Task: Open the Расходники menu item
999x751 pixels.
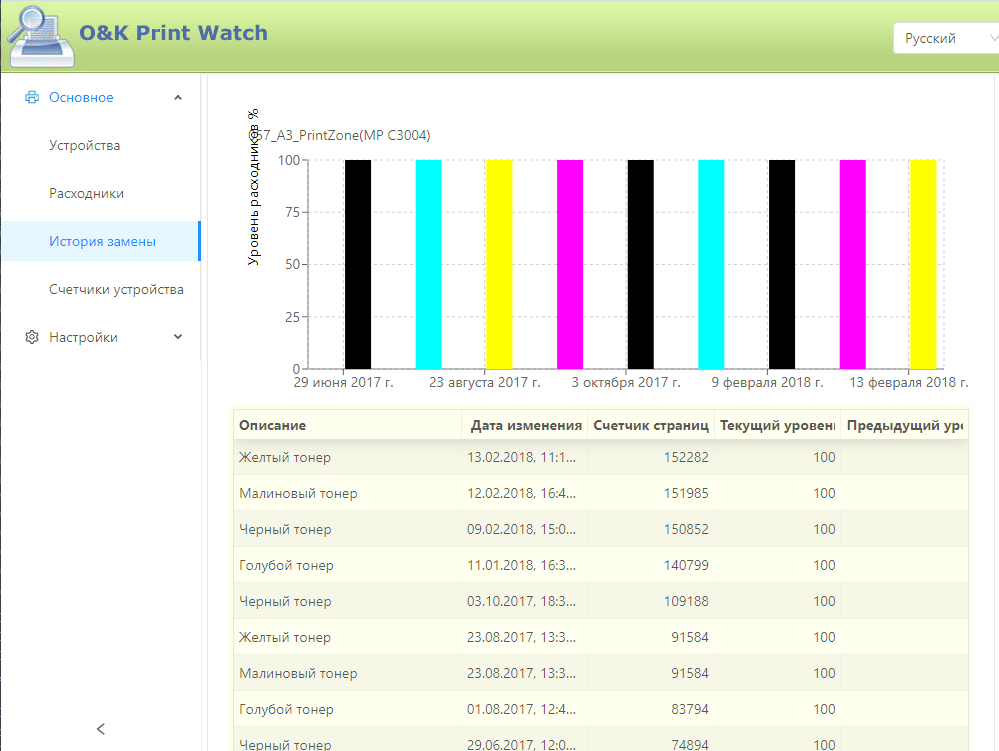Action: point(87,194)
